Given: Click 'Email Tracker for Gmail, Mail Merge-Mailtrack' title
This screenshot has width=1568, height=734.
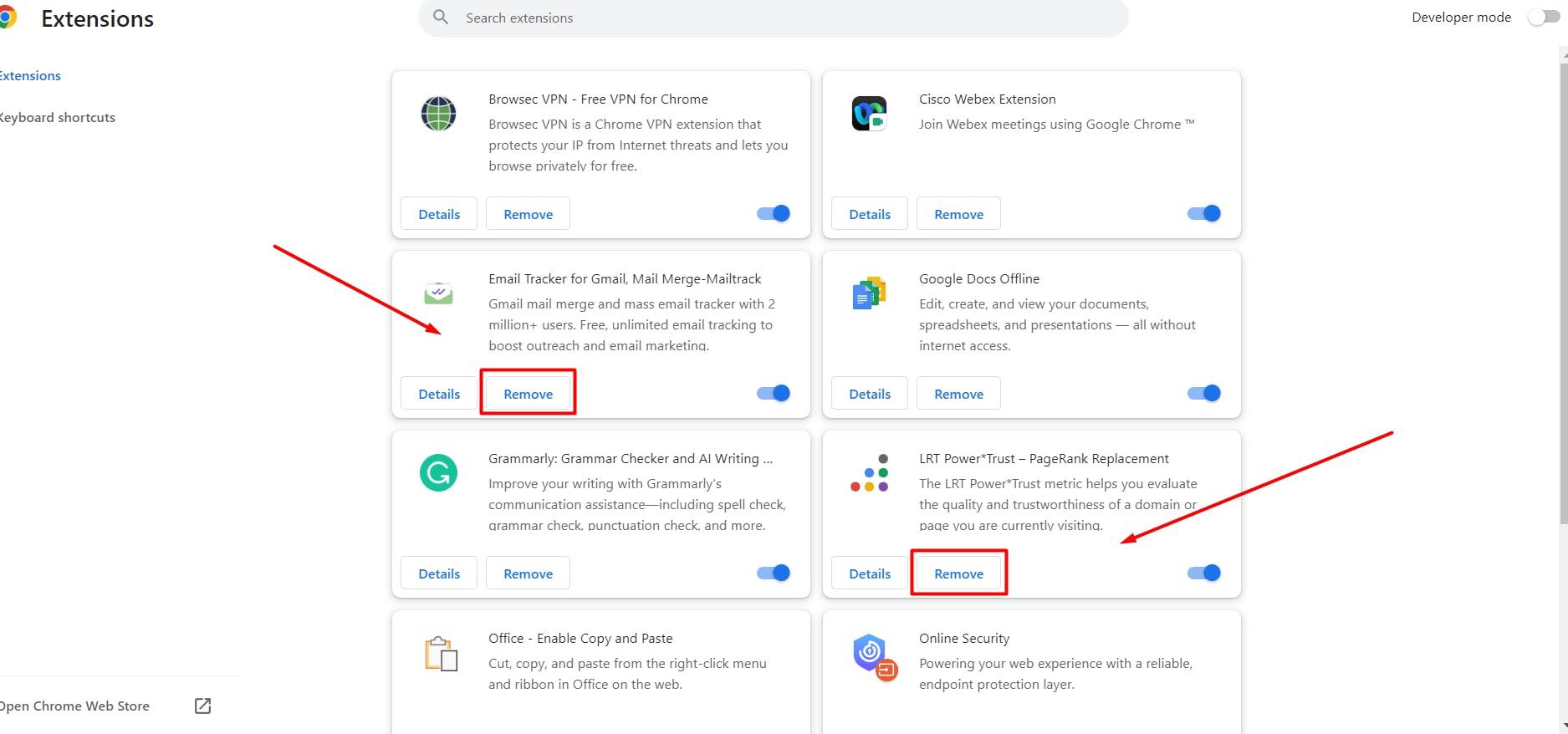Looking at the screenshot, I should click(x=625, y=278).
